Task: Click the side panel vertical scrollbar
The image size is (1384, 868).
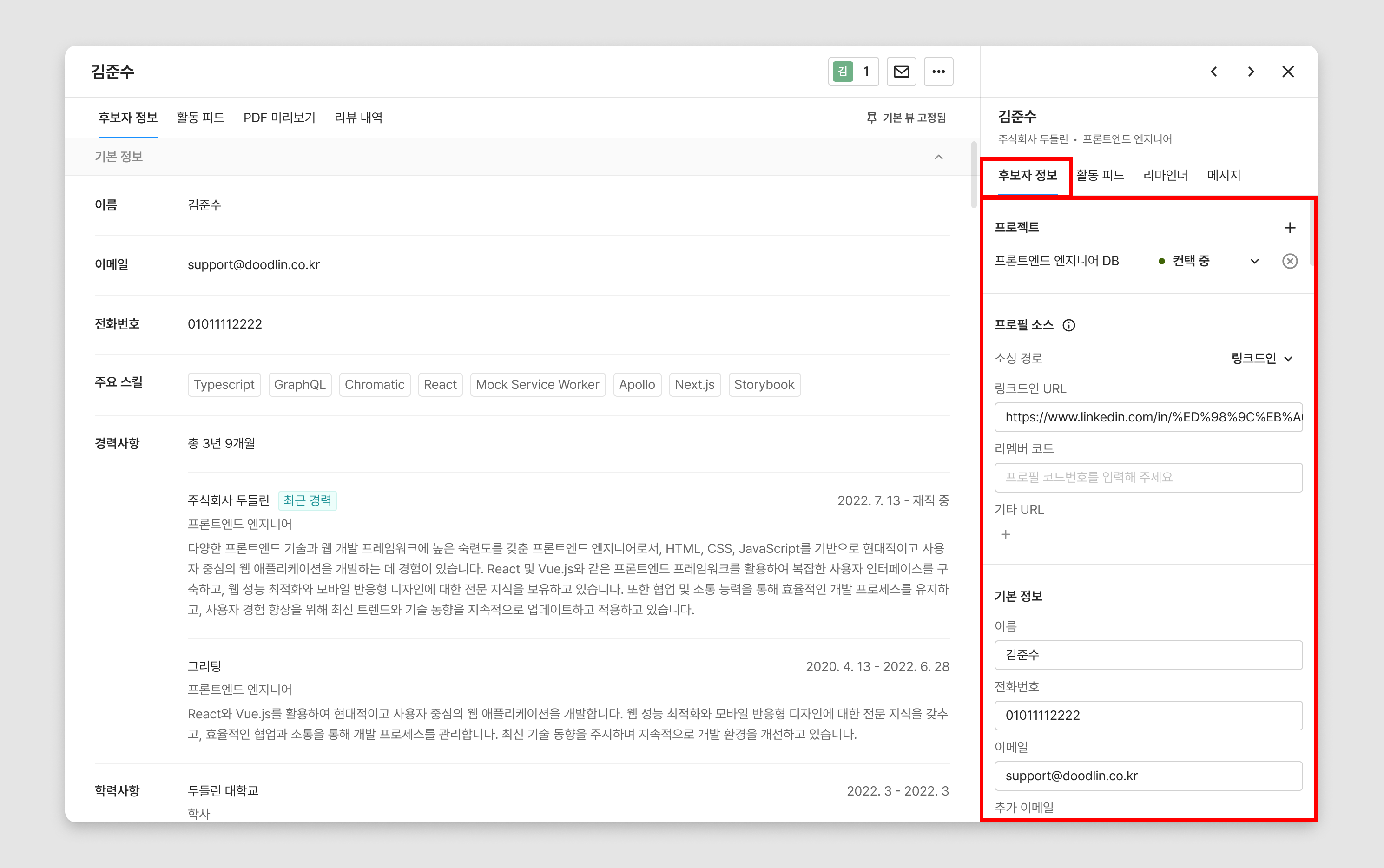Action: (1312, 234)
